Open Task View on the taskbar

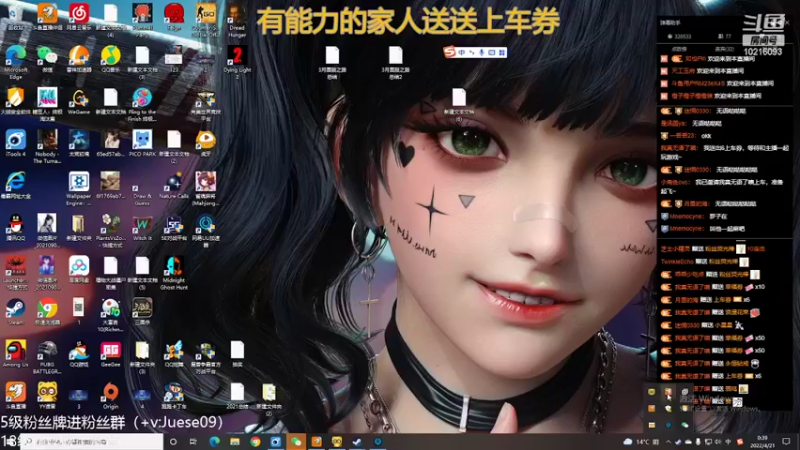point(193,442)
